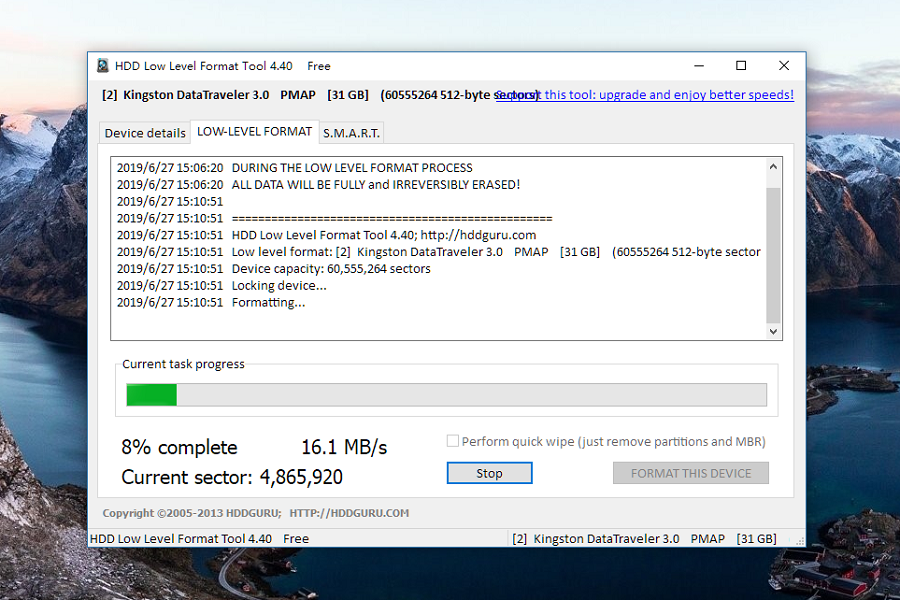Minimize the HDD Low Level Format Tool window
Screen dimensions: 900x600
point(699,66)
